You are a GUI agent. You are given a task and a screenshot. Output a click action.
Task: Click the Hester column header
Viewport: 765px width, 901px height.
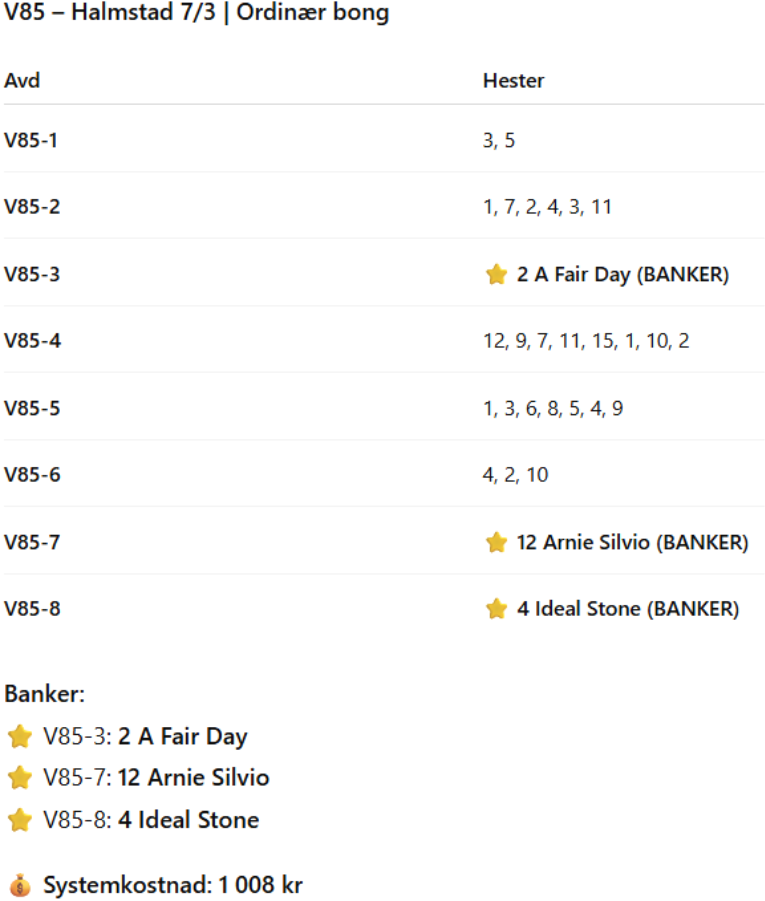[513, 80]
